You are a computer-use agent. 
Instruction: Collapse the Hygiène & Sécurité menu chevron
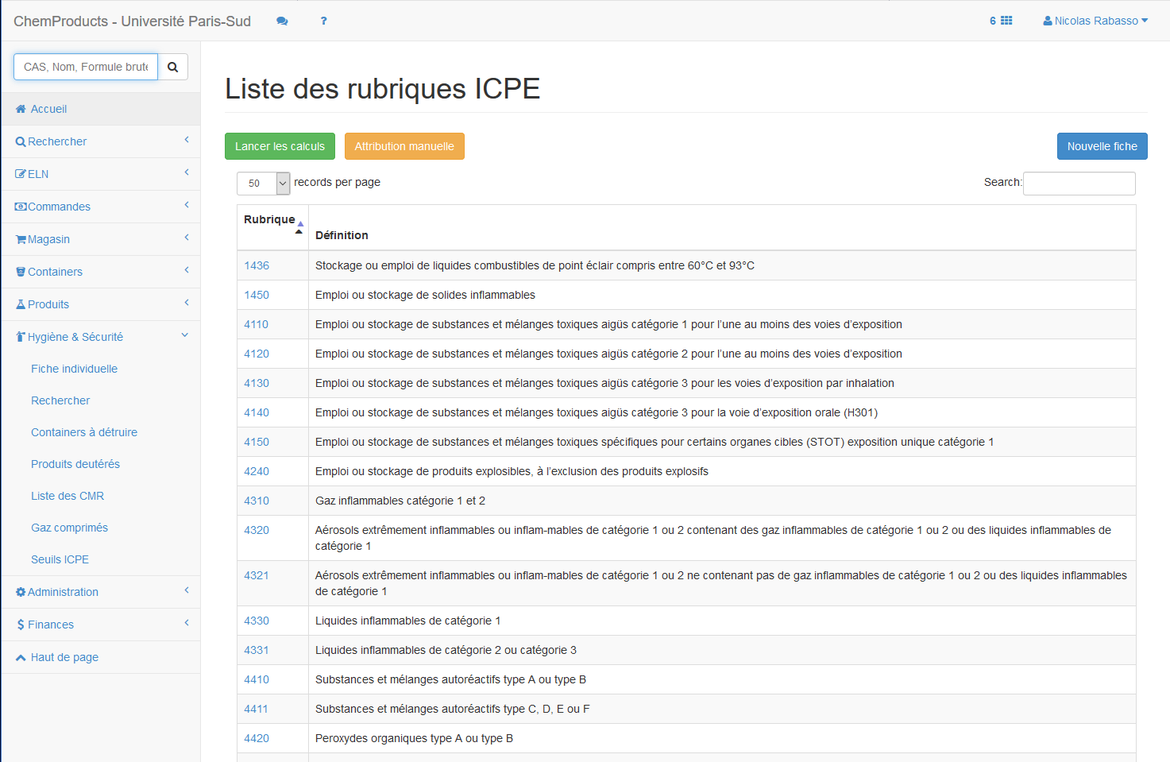click(185, 336)
